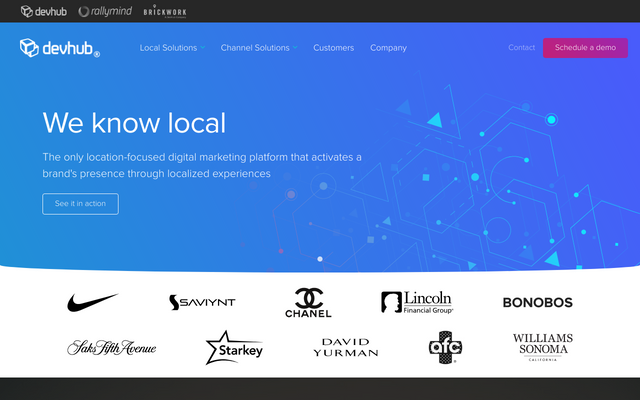Expand the Local Solutions dropdown arrow
Screen dimensions: 640x400
click(203, 48)
